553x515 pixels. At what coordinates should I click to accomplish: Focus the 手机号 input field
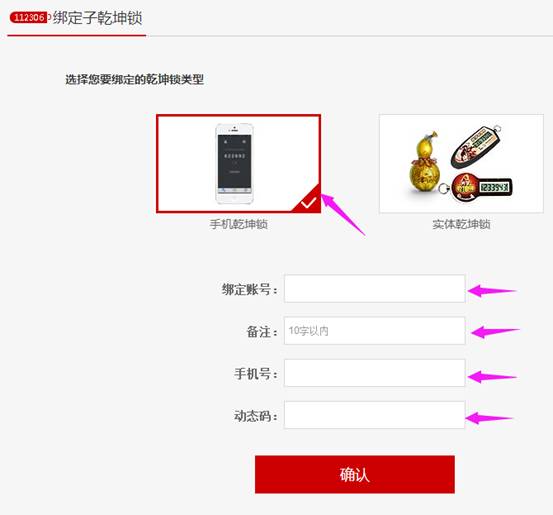(375, 373)
